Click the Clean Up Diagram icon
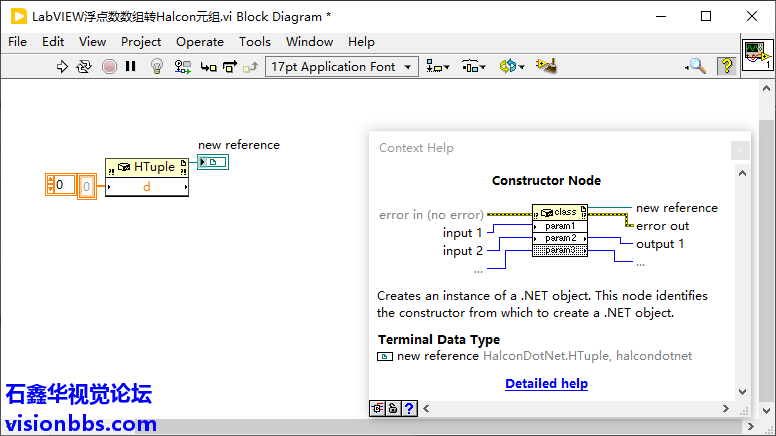The image size is (776, 436). pyautogui.click(x=545, y=67)
